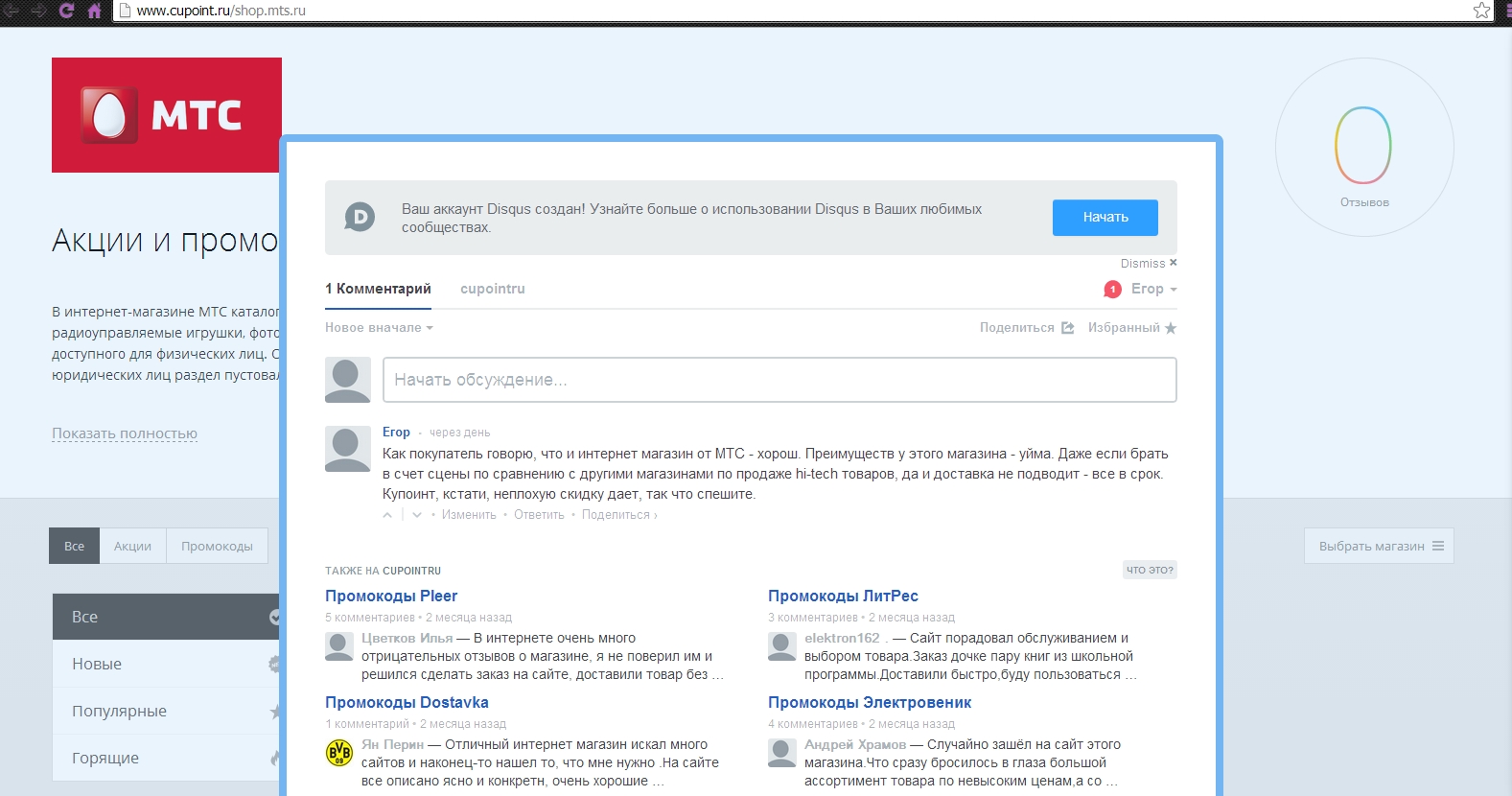Open the Андрей Храмов author name
Screen dimensions: 1512x796
click(x=855, y=744)
